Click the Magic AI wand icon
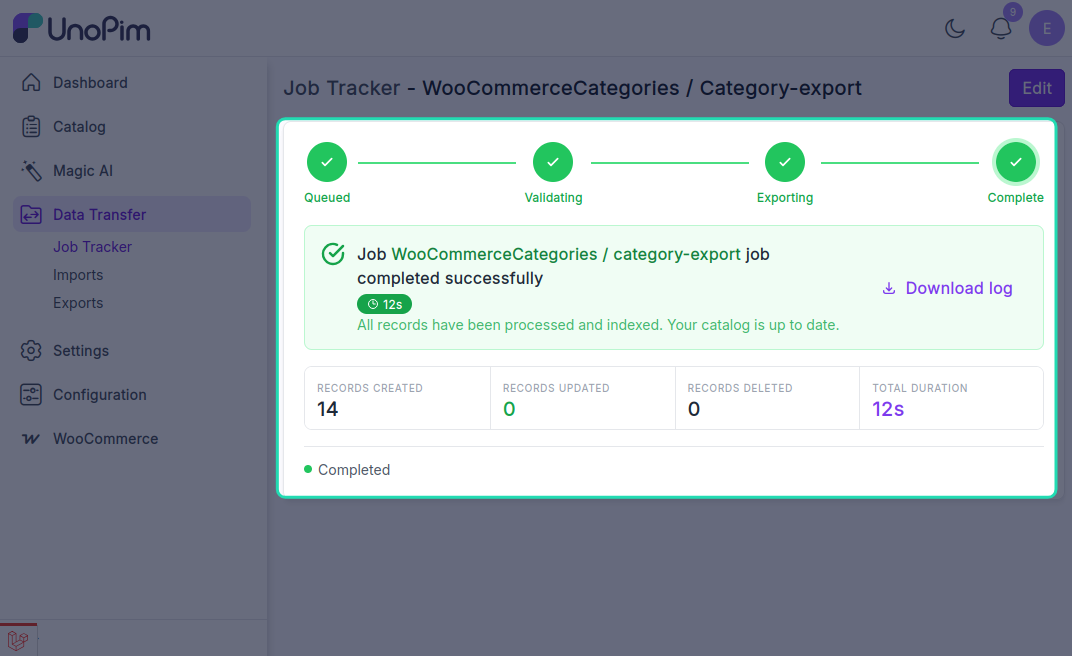 tap(31, 171)
